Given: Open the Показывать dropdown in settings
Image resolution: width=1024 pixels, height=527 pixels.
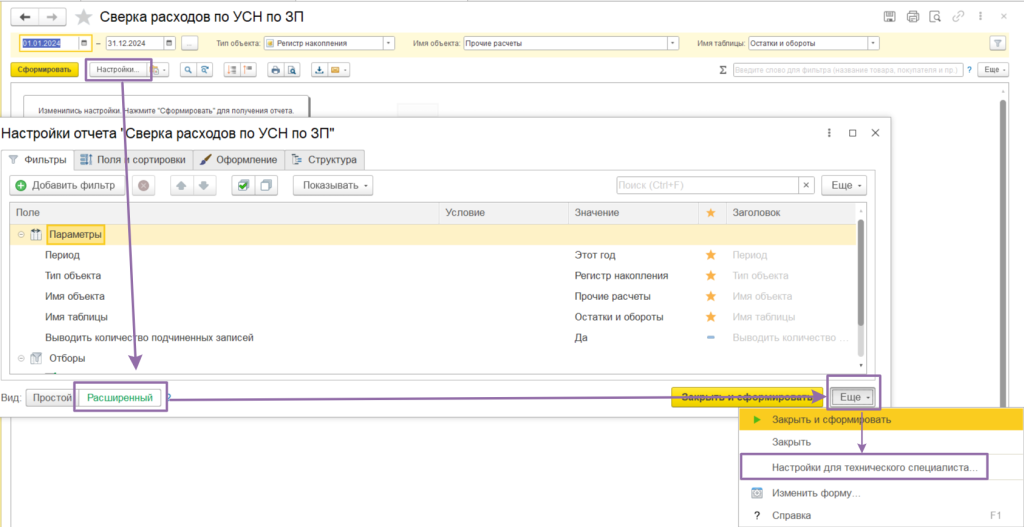Looking at the screenshot, I should (333, 185).
